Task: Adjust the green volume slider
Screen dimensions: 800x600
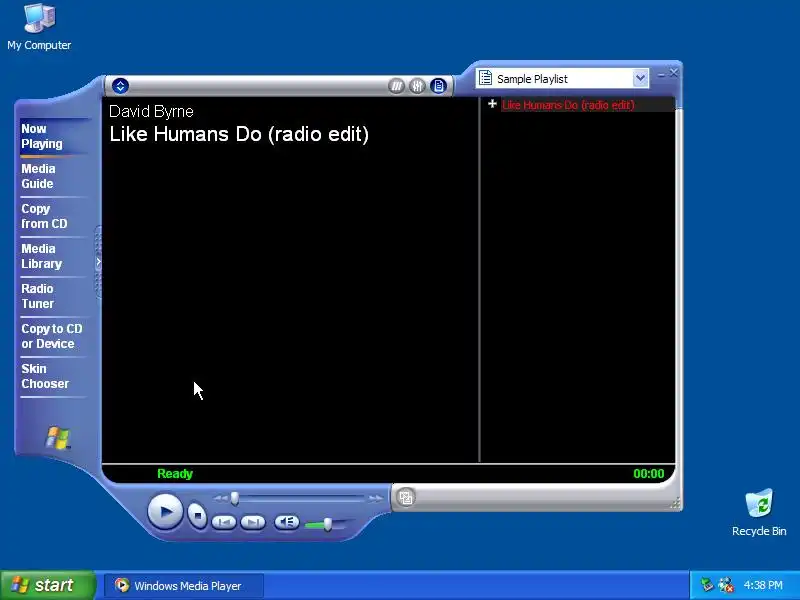Action: click(328, 524)
